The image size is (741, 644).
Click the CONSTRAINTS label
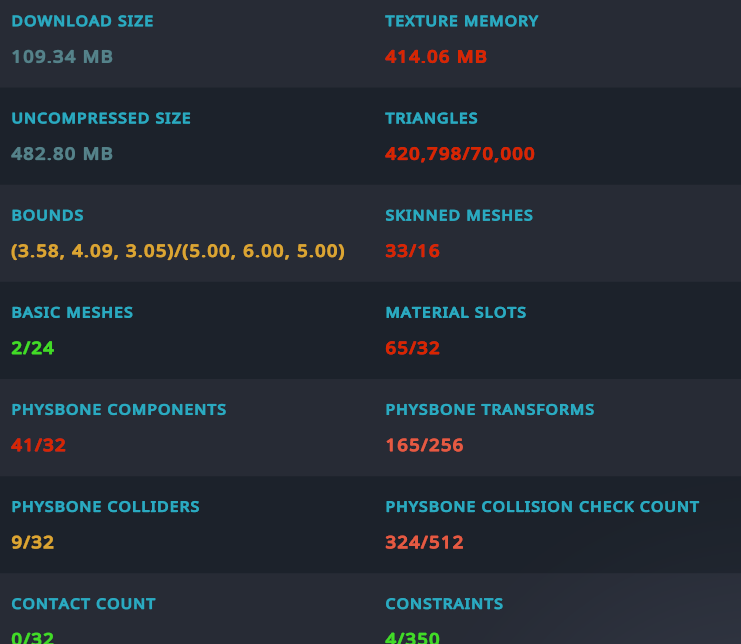(444, 604)
